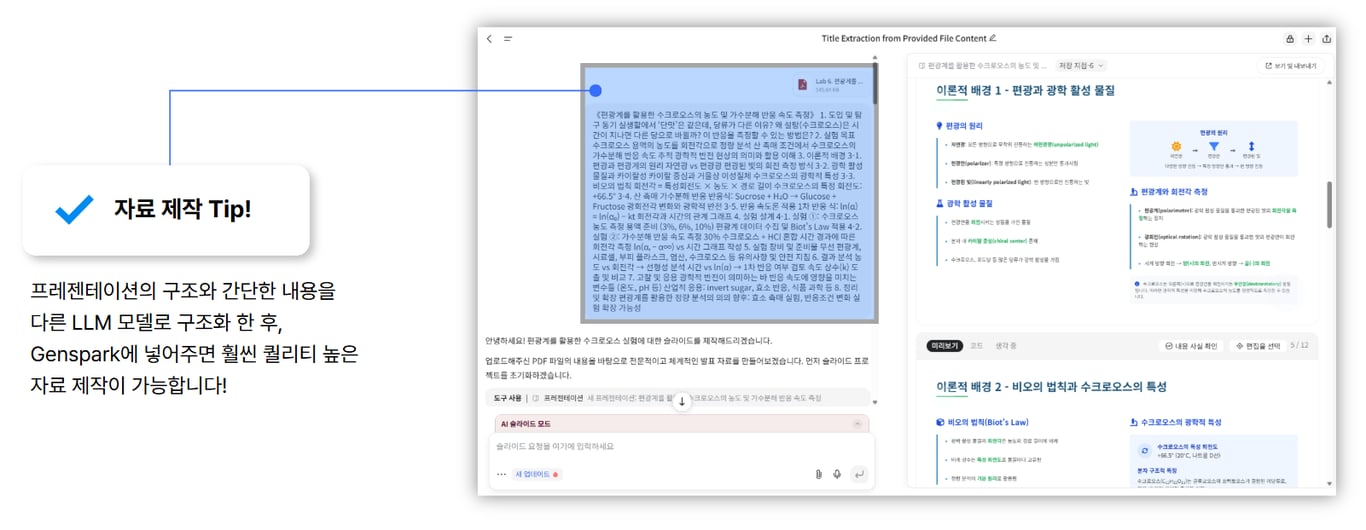Click the 편광계와 회전각 측정 heading

(x=1175, y=192)
